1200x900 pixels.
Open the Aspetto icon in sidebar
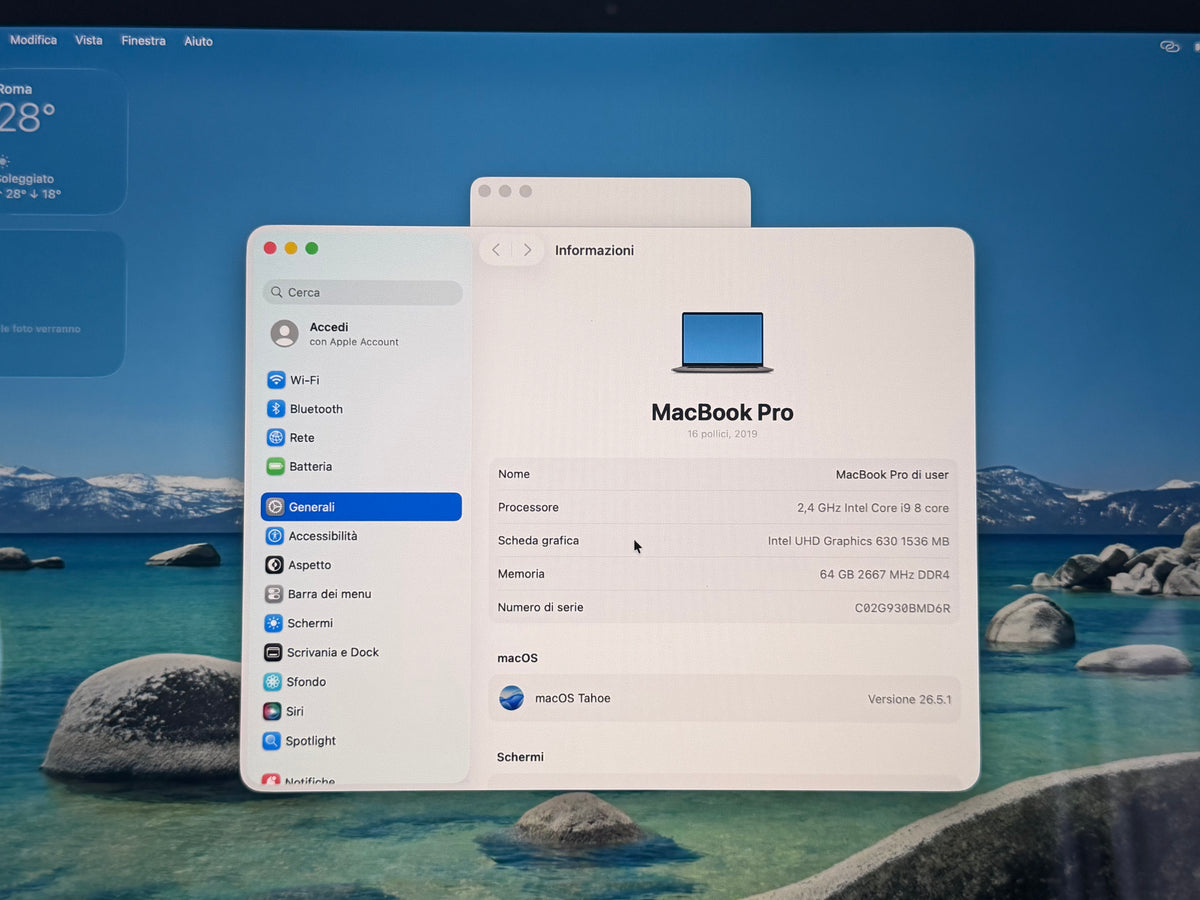click(x=274, y=565)
